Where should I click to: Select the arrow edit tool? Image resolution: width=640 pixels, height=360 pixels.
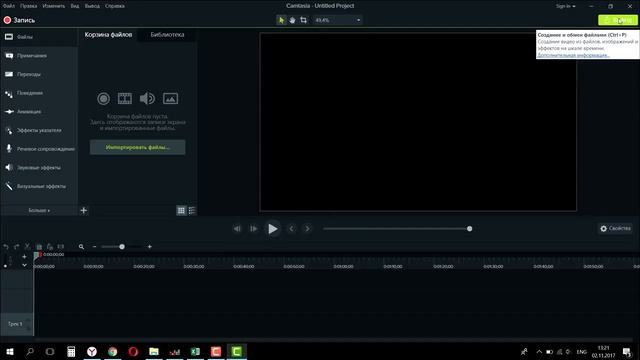281,20
